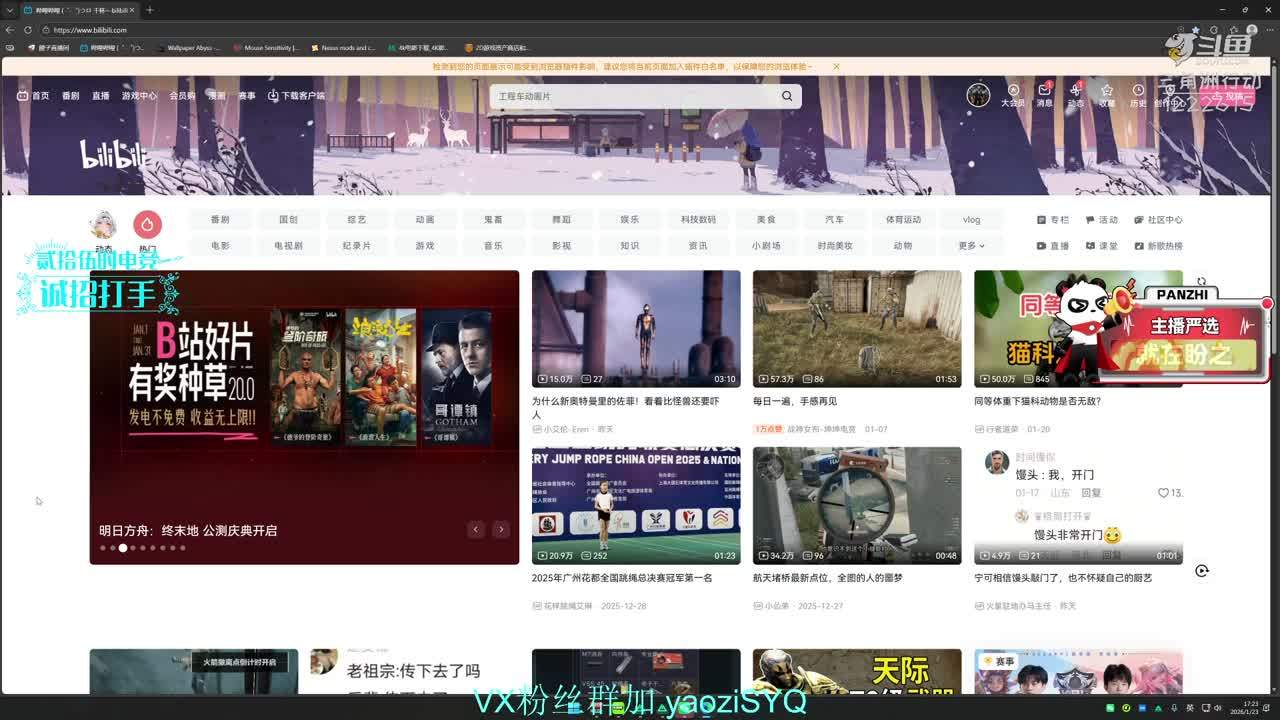Click the red 热门 flame icon
This screenshot has height=720, width=1280.
click(x=147, y=224)
